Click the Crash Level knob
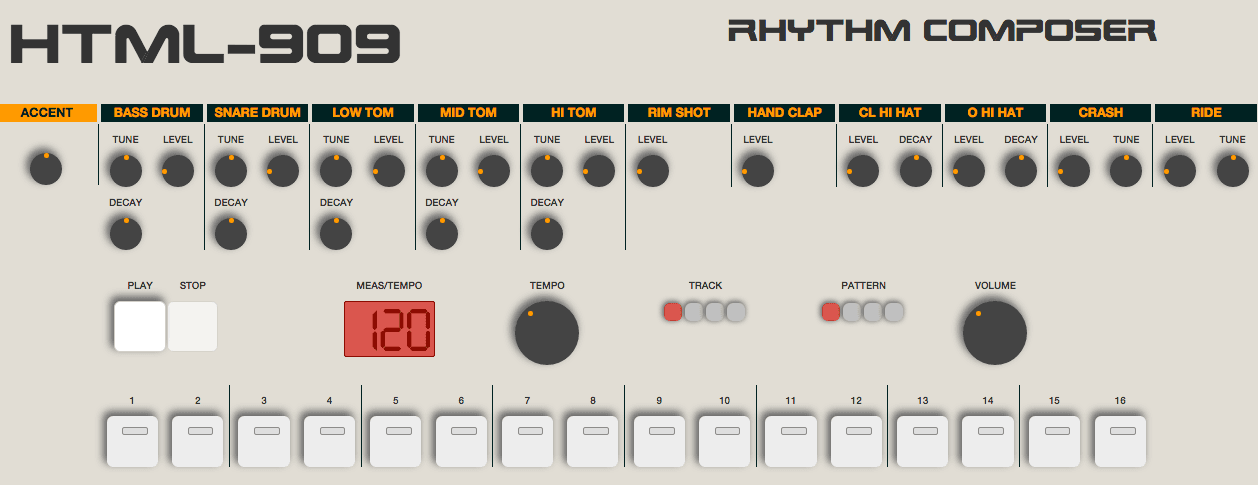 pos(1074,171)
